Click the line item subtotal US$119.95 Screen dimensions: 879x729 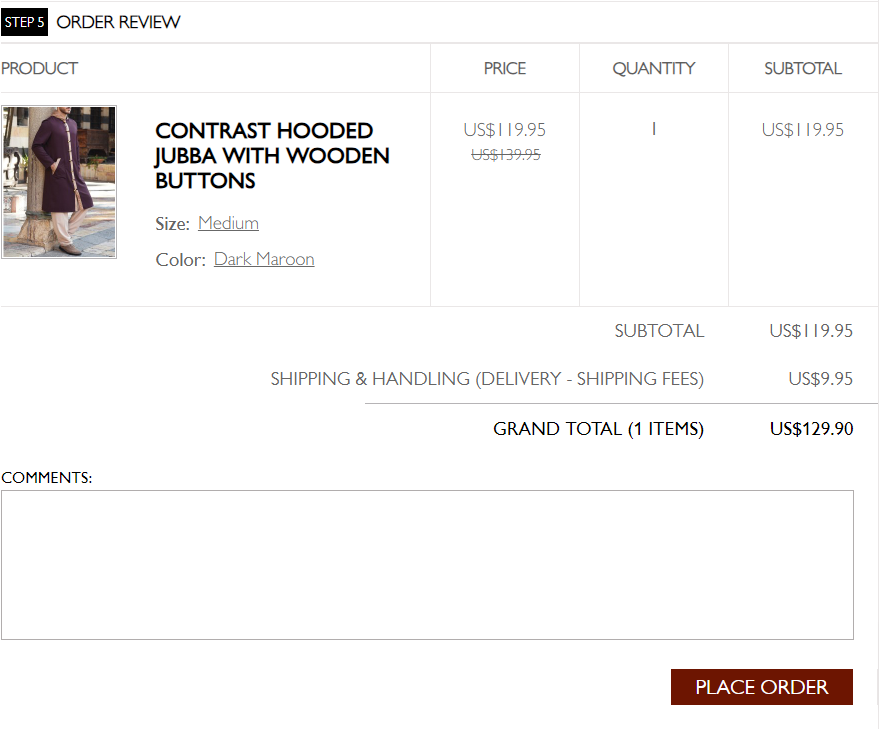802,129
